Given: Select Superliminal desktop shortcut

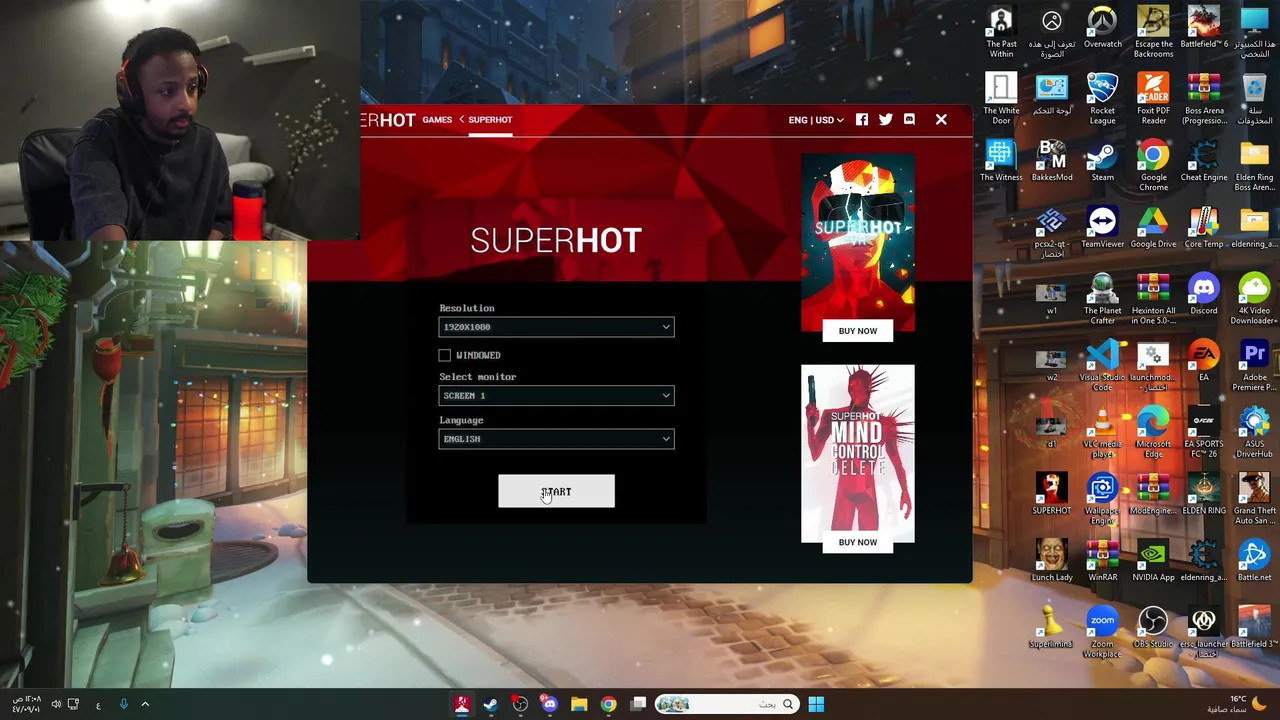Looking at the screenshot, I should click(1052, 628).
